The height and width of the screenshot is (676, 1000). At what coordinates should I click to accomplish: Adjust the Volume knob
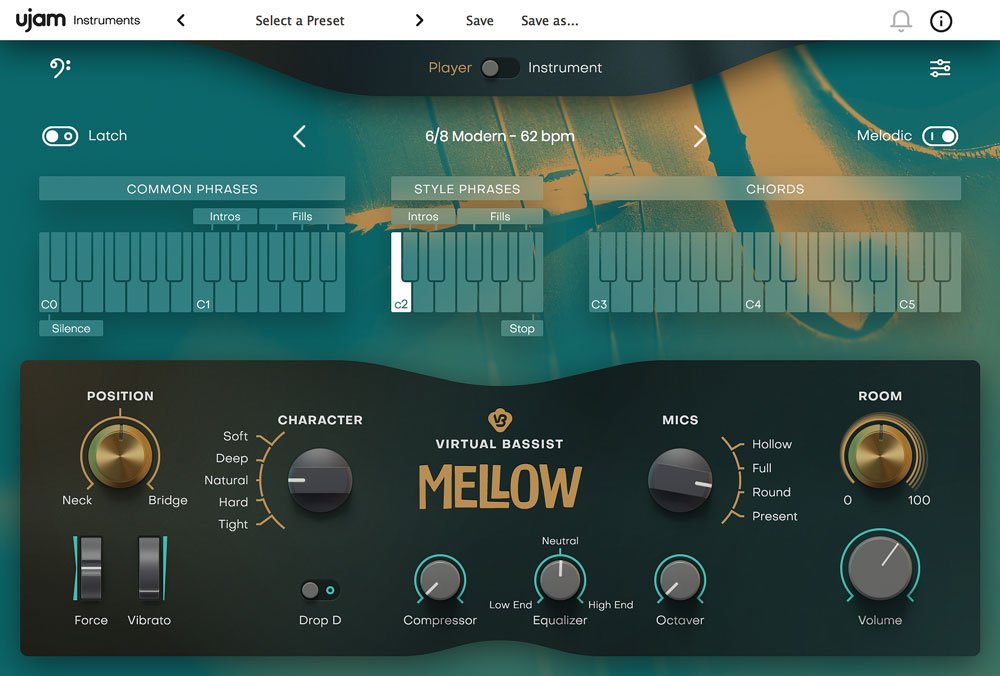pyautogui.click(x=880, y=568)
